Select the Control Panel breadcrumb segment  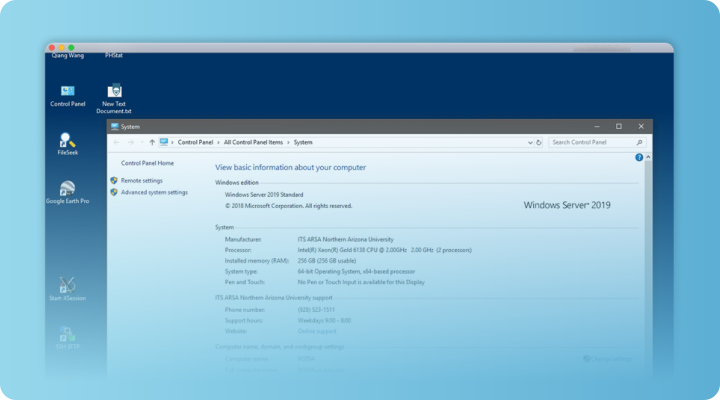[196, 142]
